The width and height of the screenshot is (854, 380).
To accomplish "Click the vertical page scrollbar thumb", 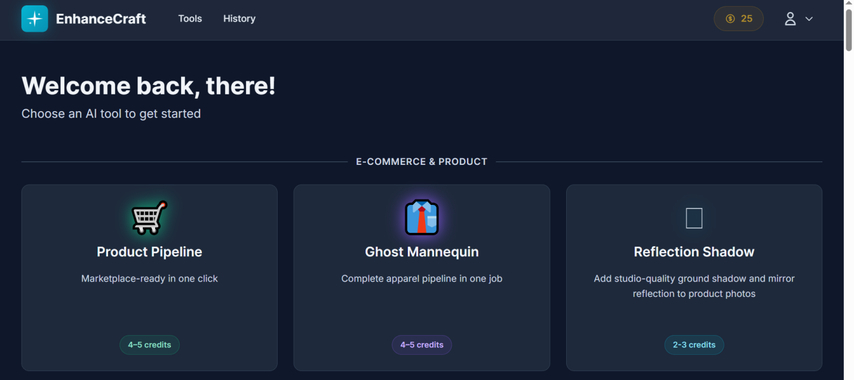I will click(x=848, y=30).
